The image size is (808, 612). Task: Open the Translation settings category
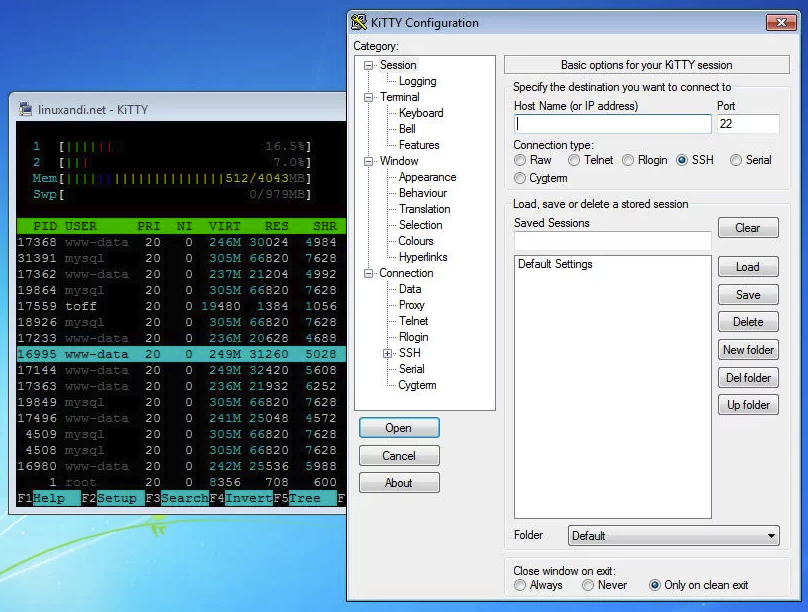tap(424, 209)
